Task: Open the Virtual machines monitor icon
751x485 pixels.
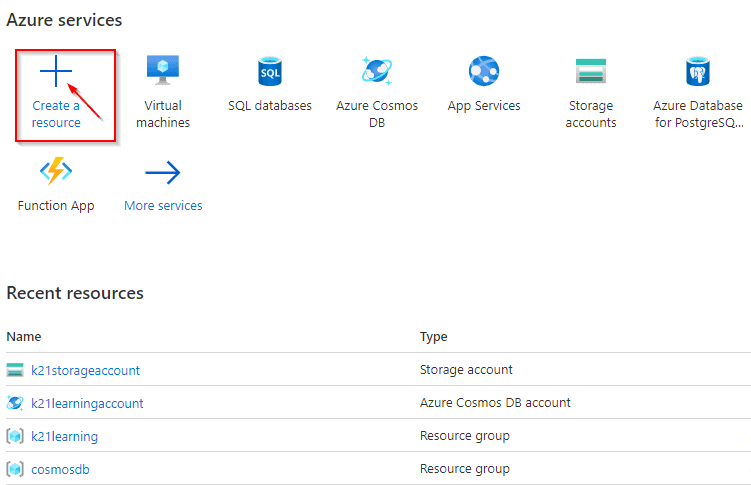Action: click(163, 70)
